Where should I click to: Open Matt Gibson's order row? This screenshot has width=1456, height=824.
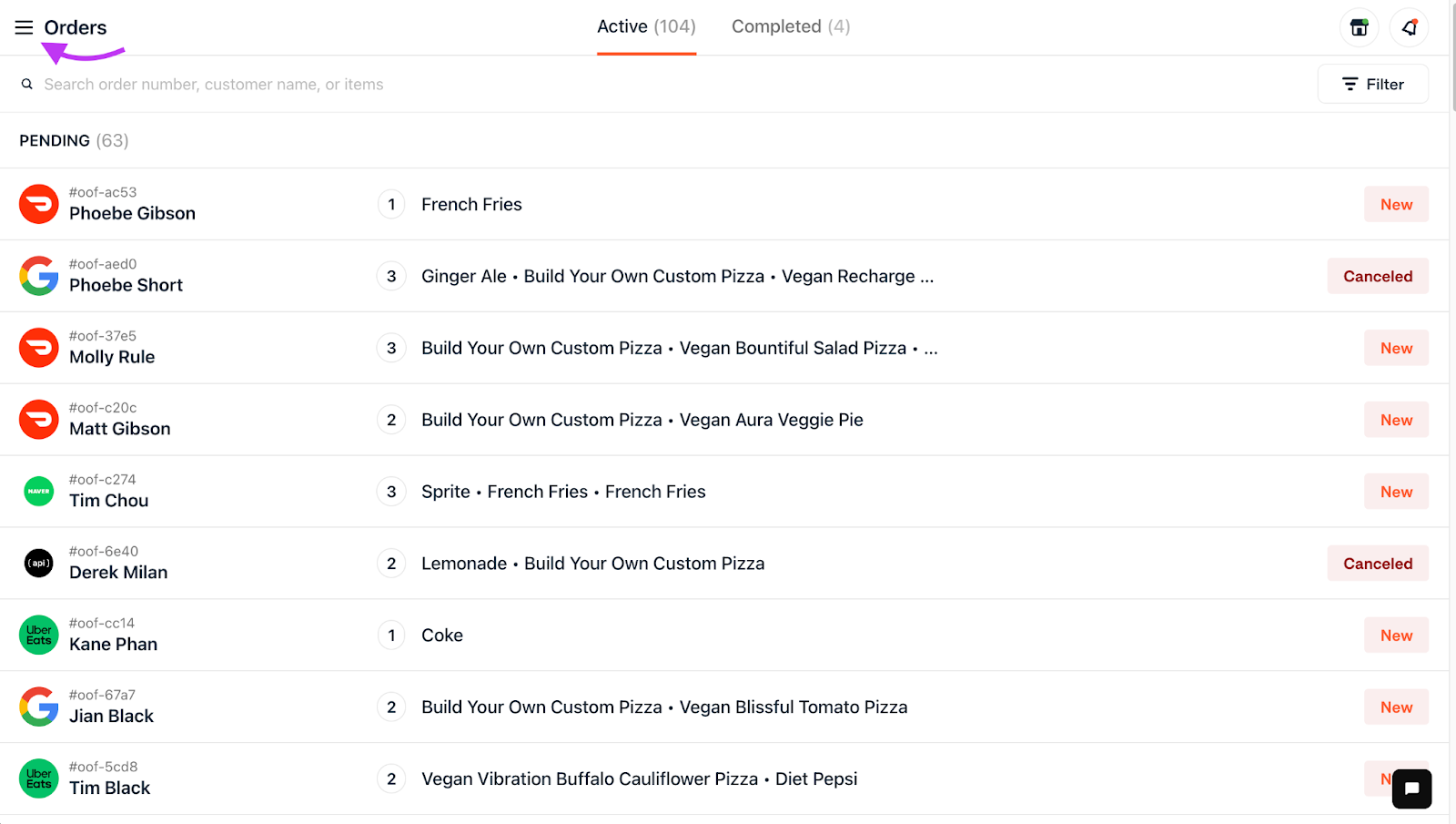tap(724, 420)
